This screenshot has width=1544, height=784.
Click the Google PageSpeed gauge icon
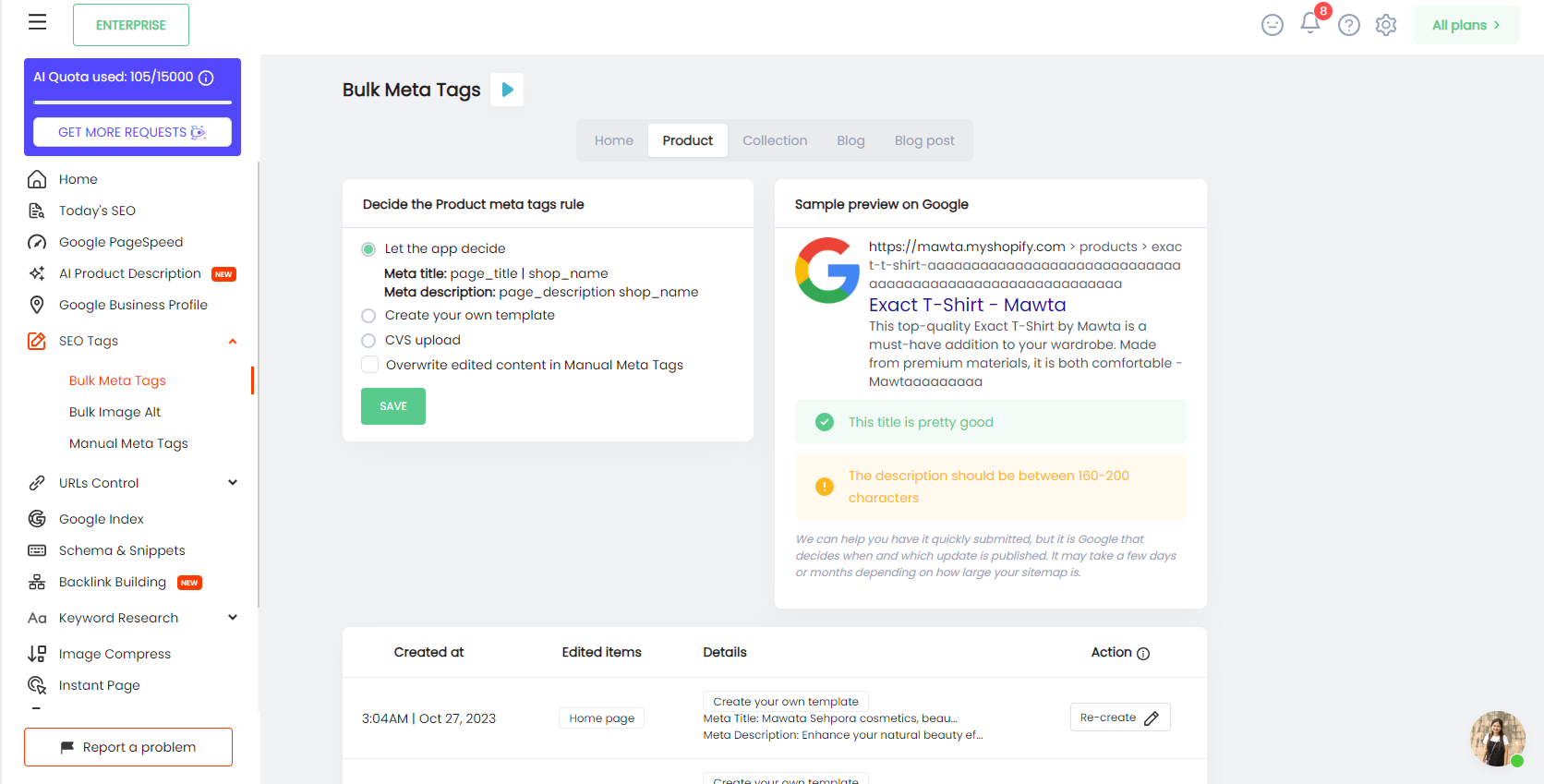pos(37,242)
